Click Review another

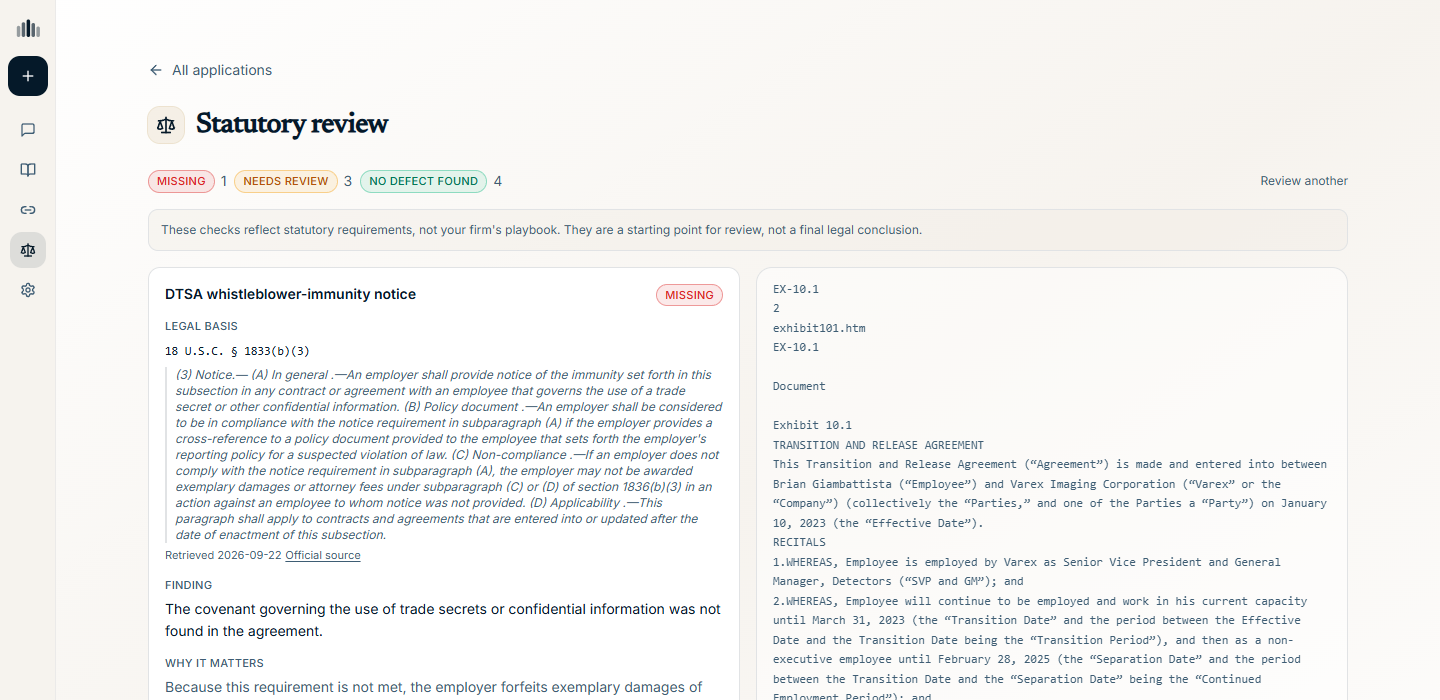pos(1304,181)
